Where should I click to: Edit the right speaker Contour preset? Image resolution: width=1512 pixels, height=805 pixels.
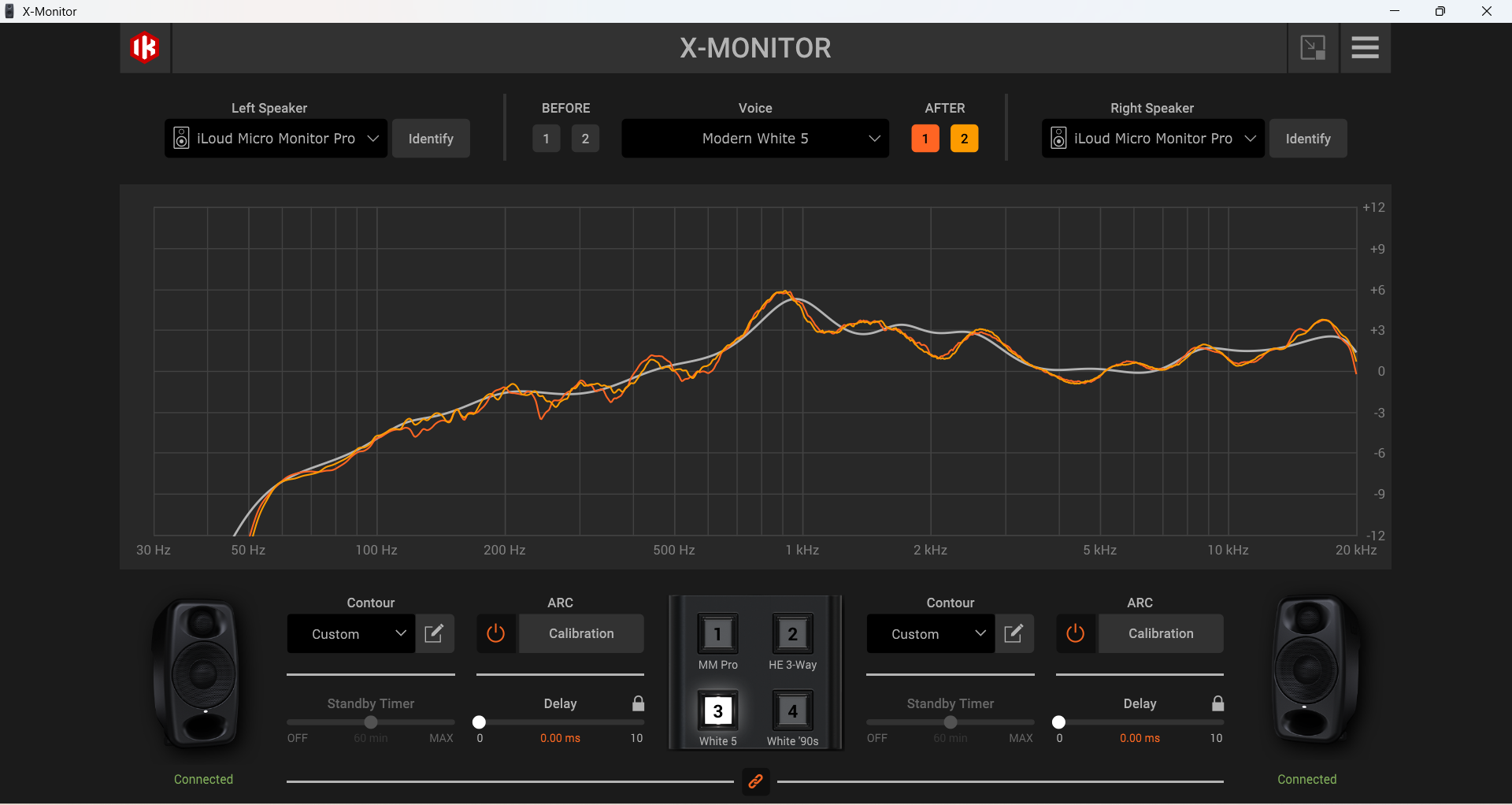pyautogui.click(x=1014, y=633)
